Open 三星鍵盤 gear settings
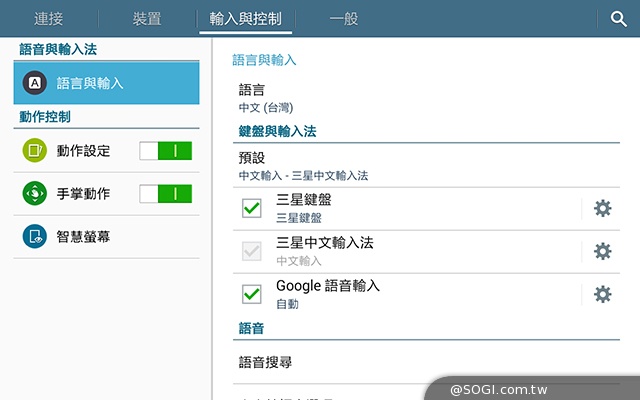This screenshot has width=640, height=400. tap(602, 209)
